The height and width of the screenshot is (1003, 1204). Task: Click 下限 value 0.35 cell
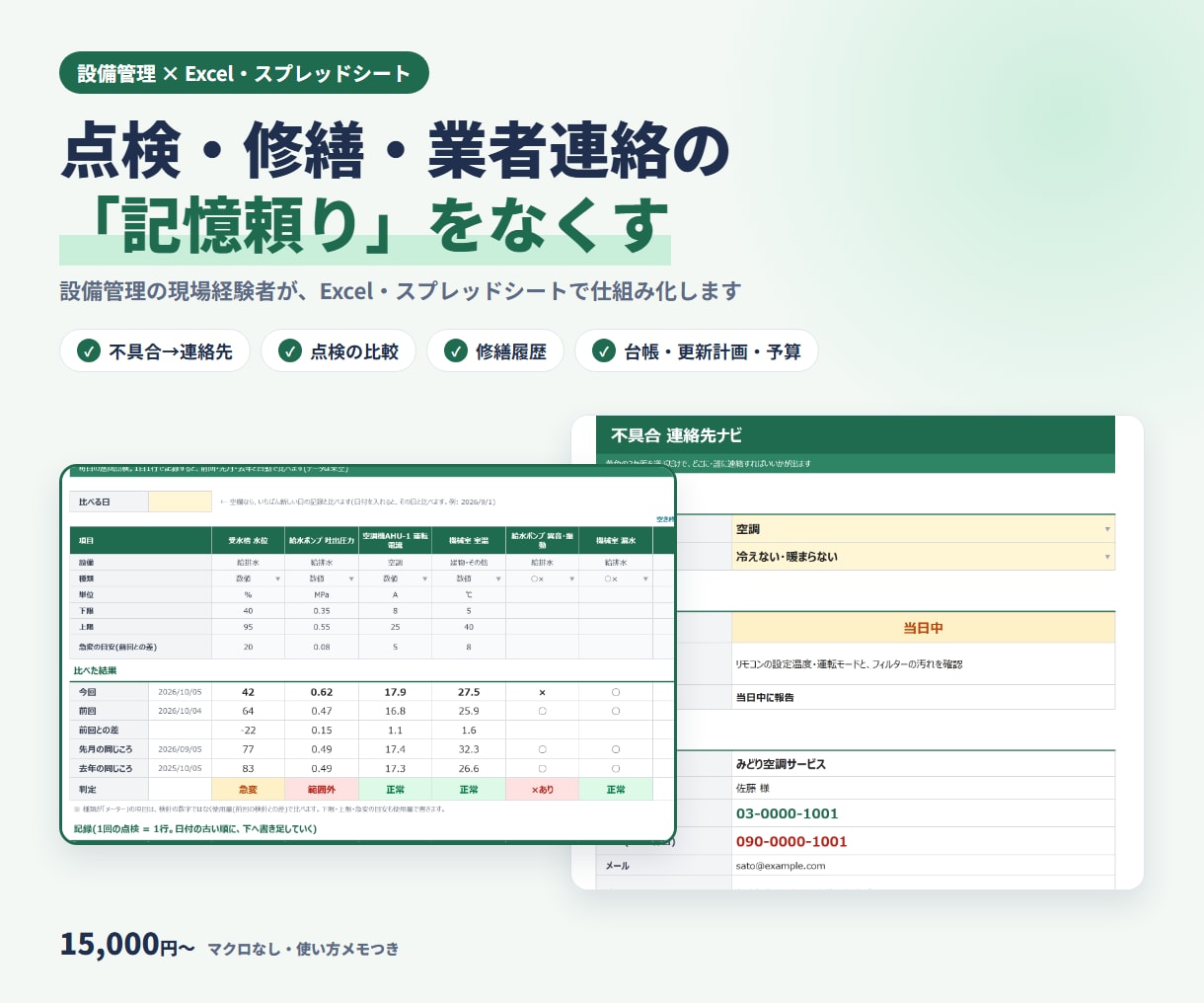(x=322, y=611)
